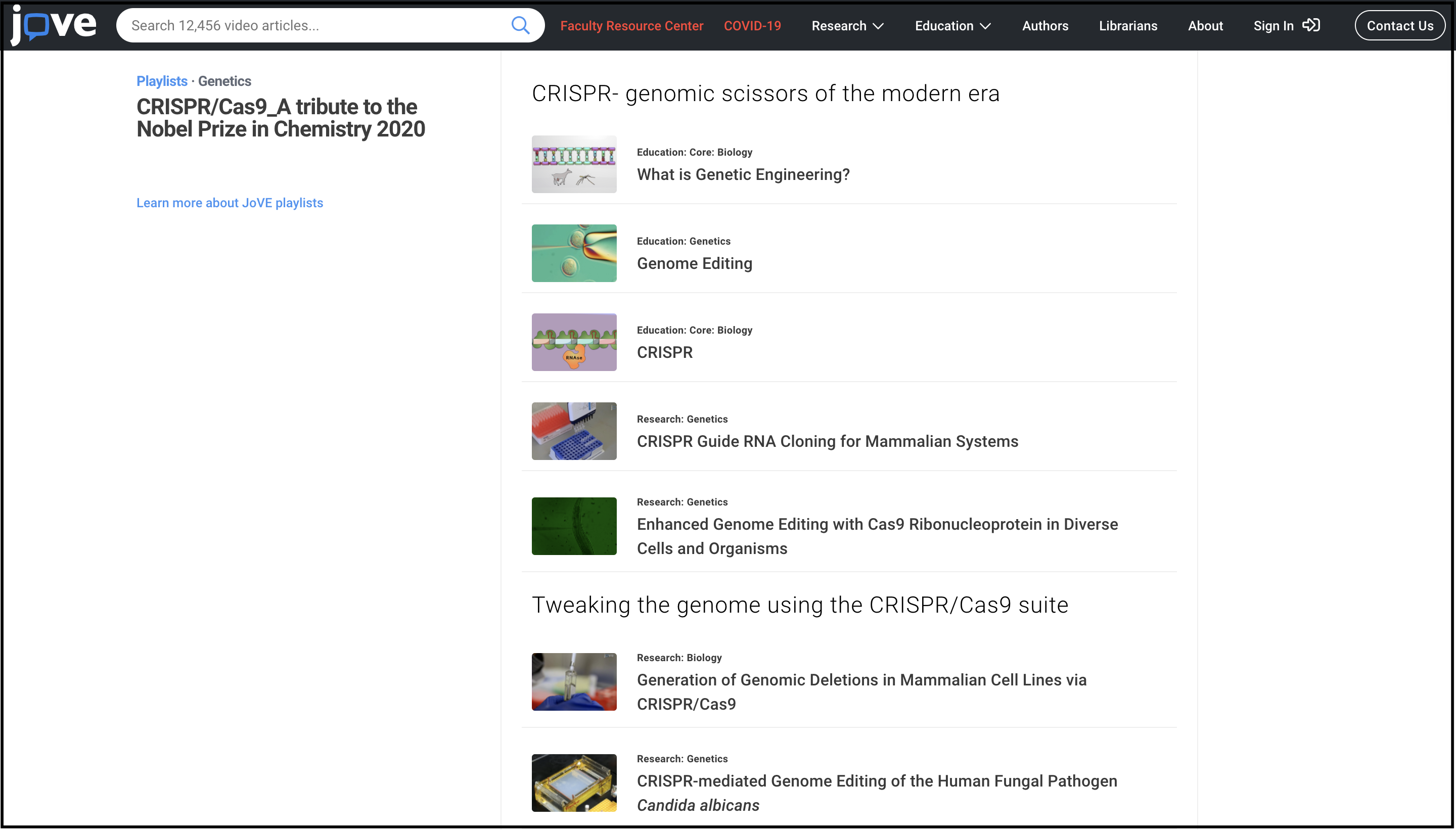1456x830 pixels.
Task: Open the Genome Editing video thumbnail
Action: coord(573,253)
